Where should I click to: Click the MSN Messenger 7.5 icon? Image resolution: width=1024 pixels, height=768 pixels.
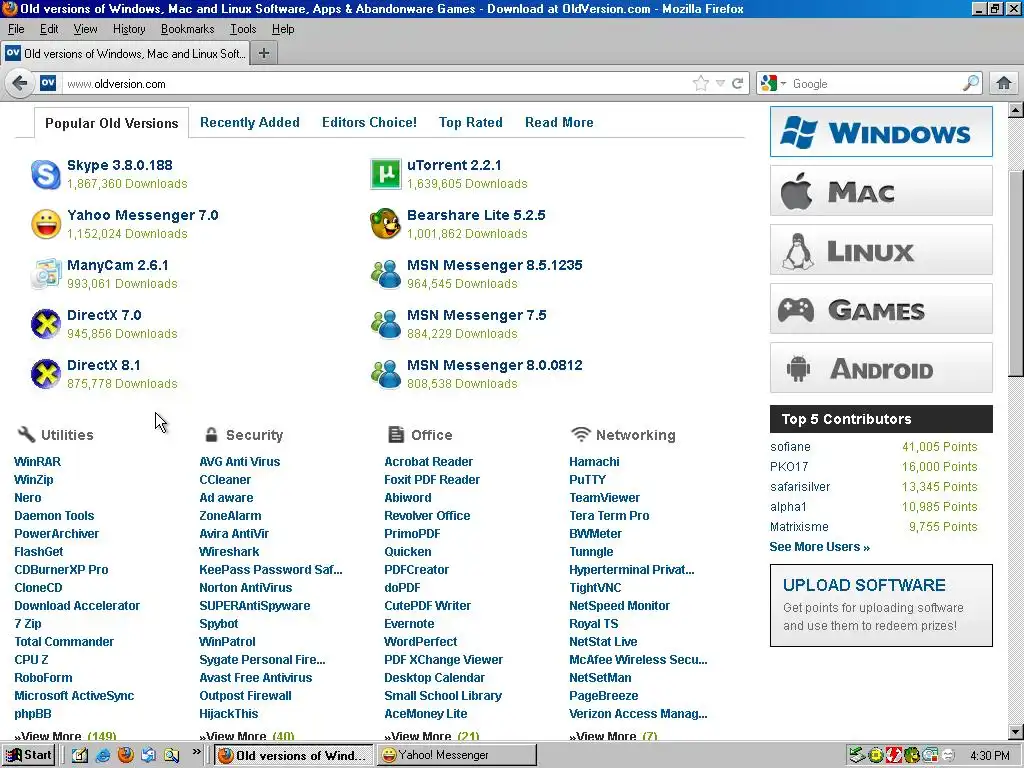point(385,324)
